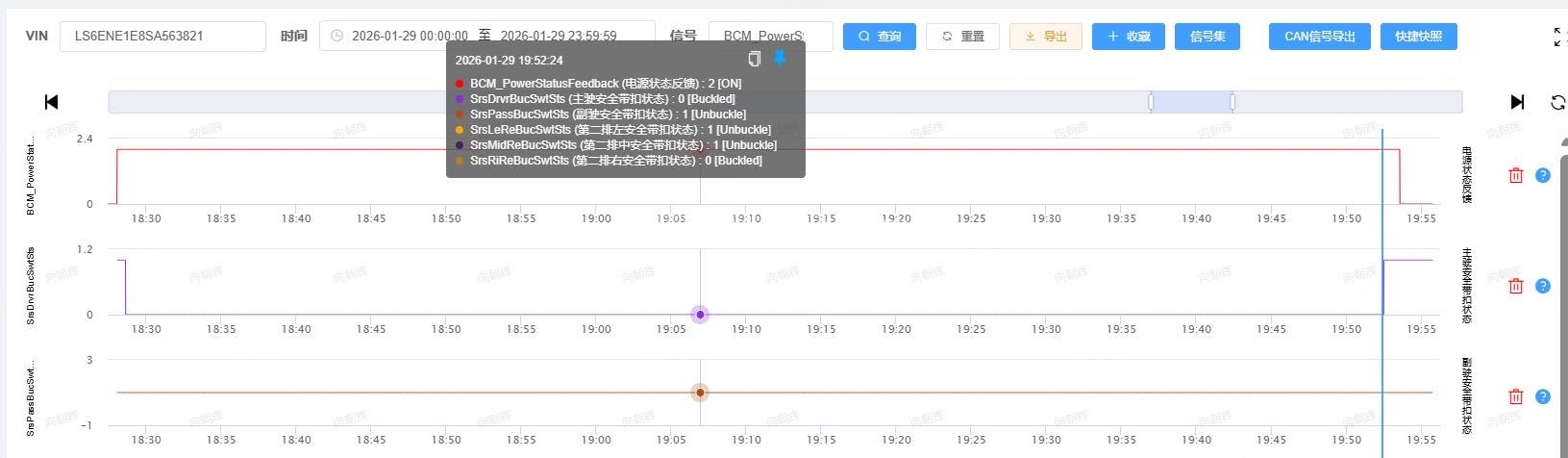Delete the SrsDrvrBucSwtSts chart
The height and width of the screenshot is (458, 1568).
(x=1516, y=286)
